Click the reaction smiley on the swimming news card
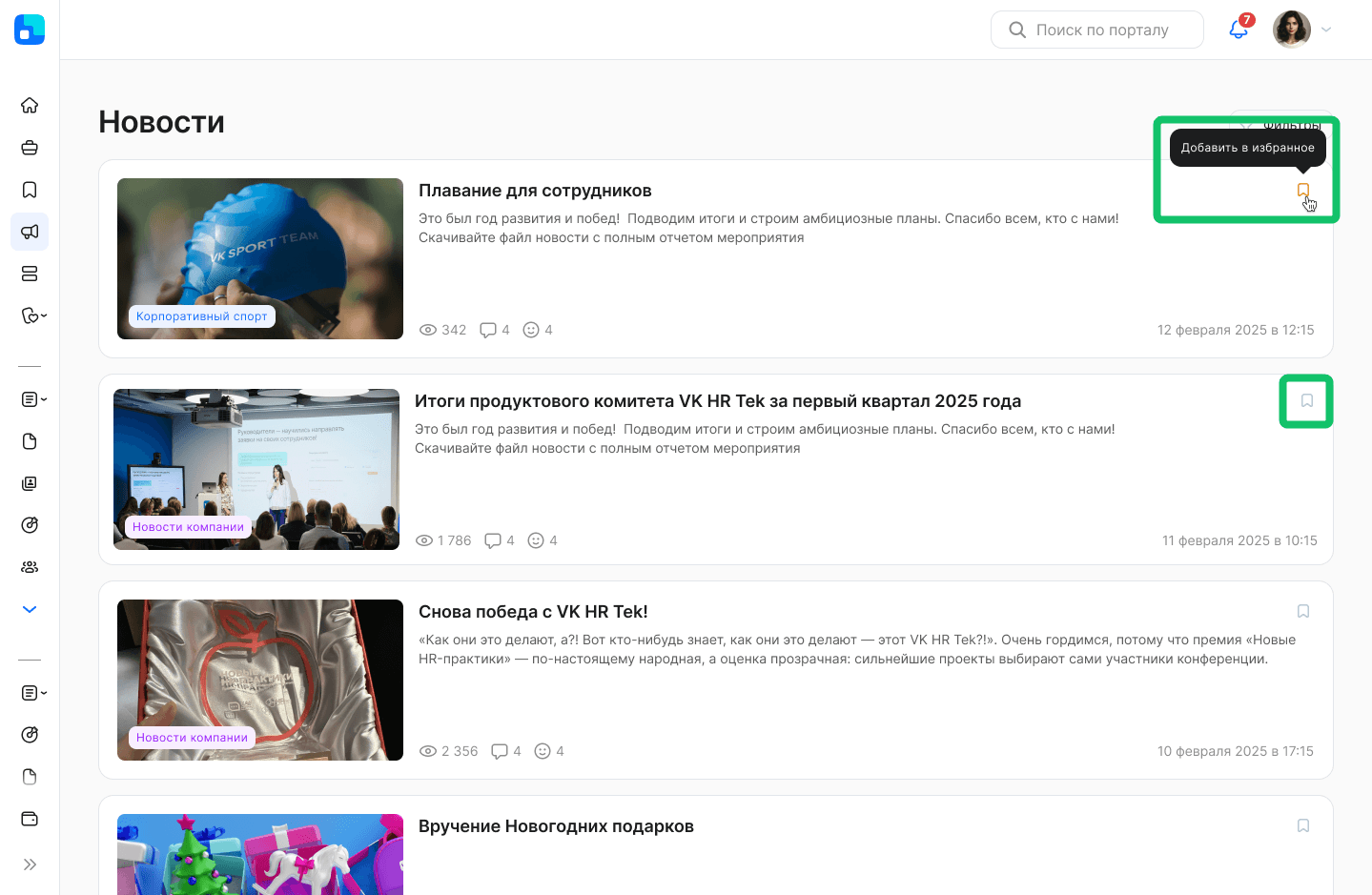 [x=531, y=330]
